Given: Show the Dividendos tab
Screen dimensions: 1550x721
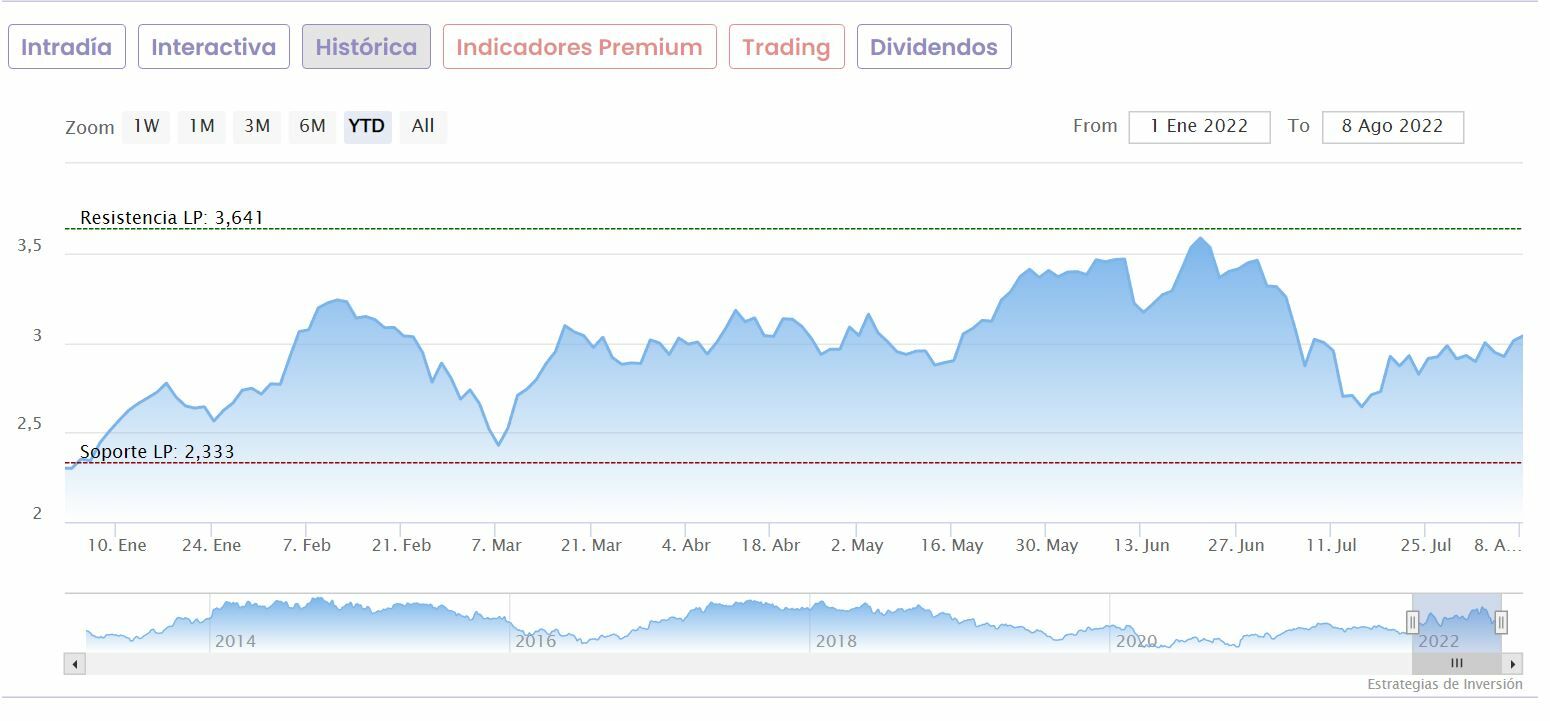Looking at the screenshot, I should (934, 47).
